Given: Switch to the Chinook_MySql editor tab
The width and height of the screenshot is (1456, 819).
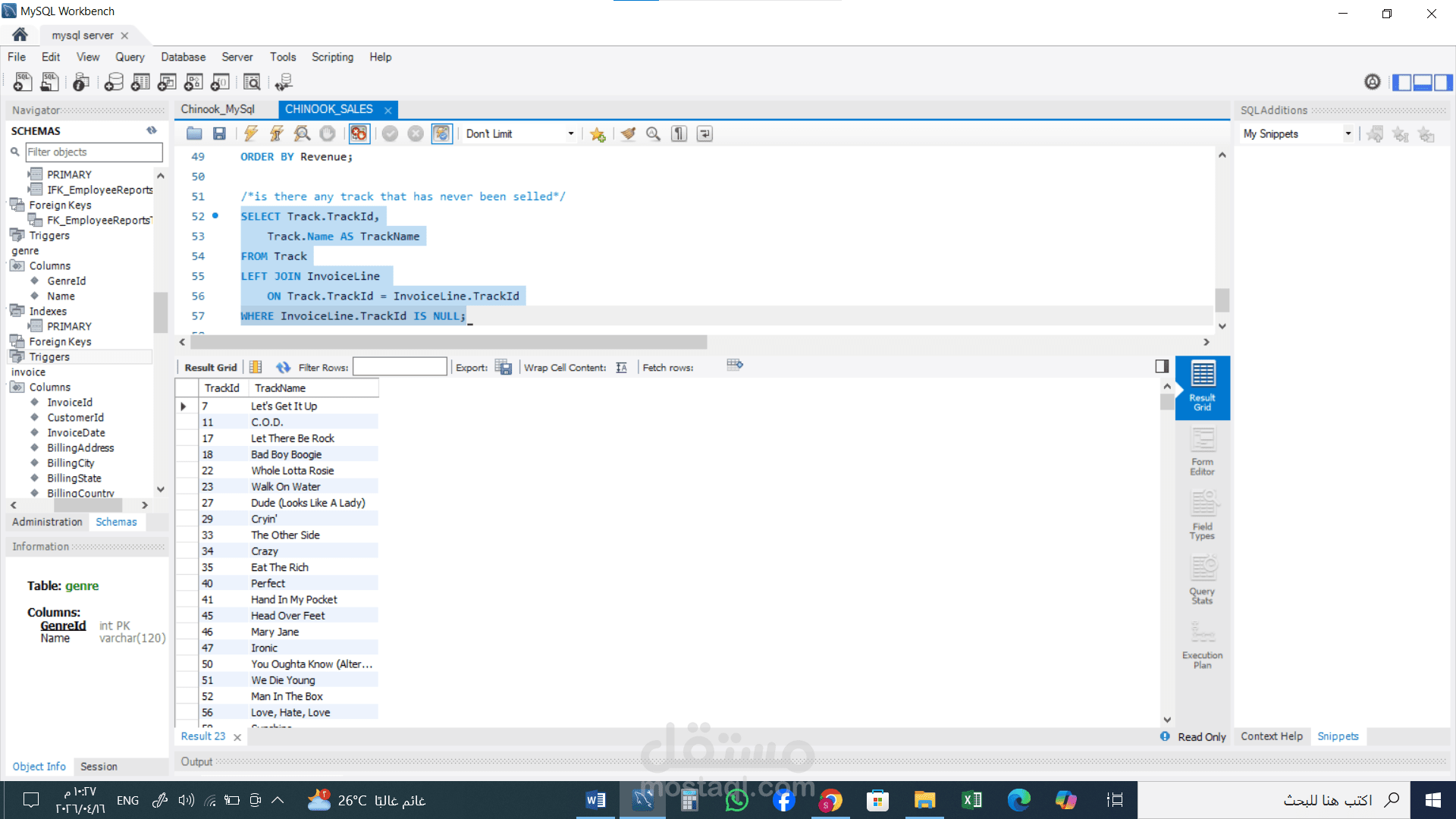Looking at the screenshot, I should [x=218, y=109].
